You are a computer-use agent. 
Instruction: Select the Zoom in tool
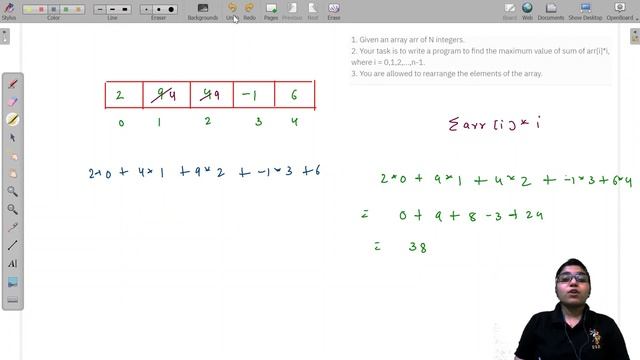point(13,191)
